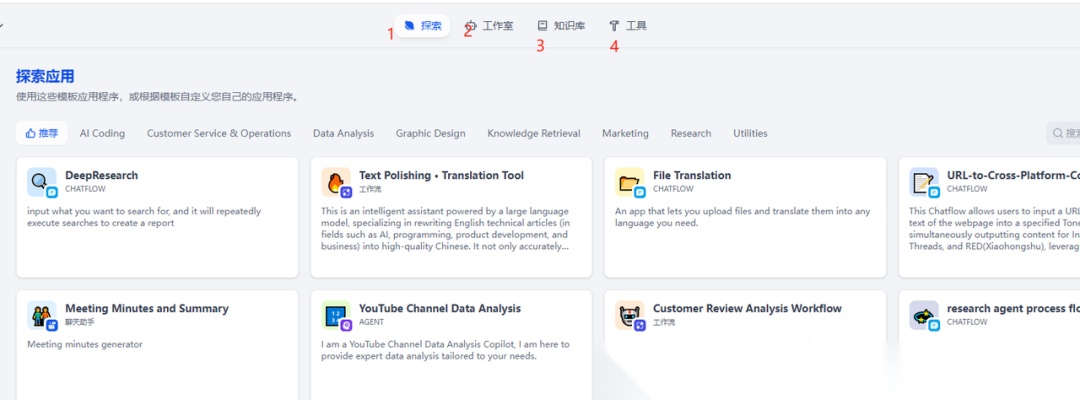Filter by Customer Service & Operations
Screen dimensions: 1080x400
[219, 134]
